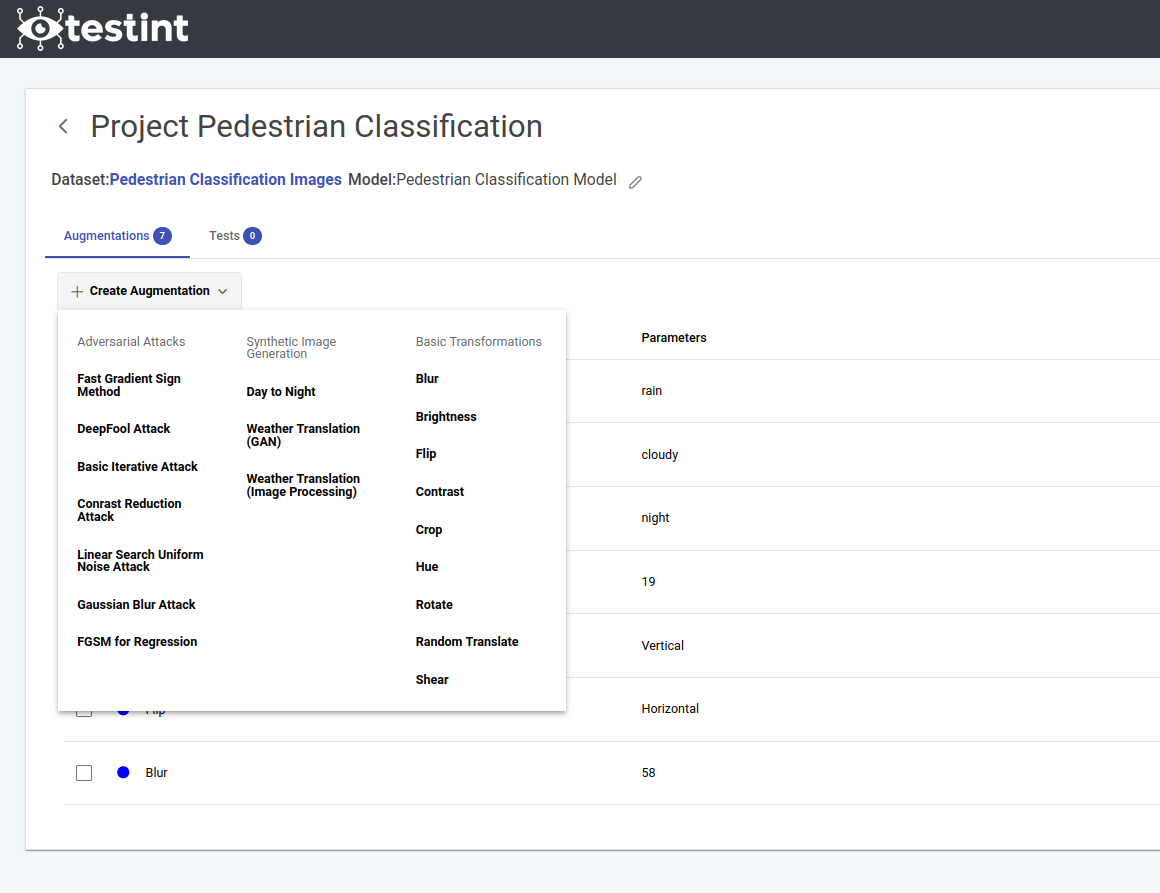Image resolution: width=1160 pixels, height=893 pixels.
Task: Click the Augmentations count badge showing 7
Action: (x=162, y=236)
